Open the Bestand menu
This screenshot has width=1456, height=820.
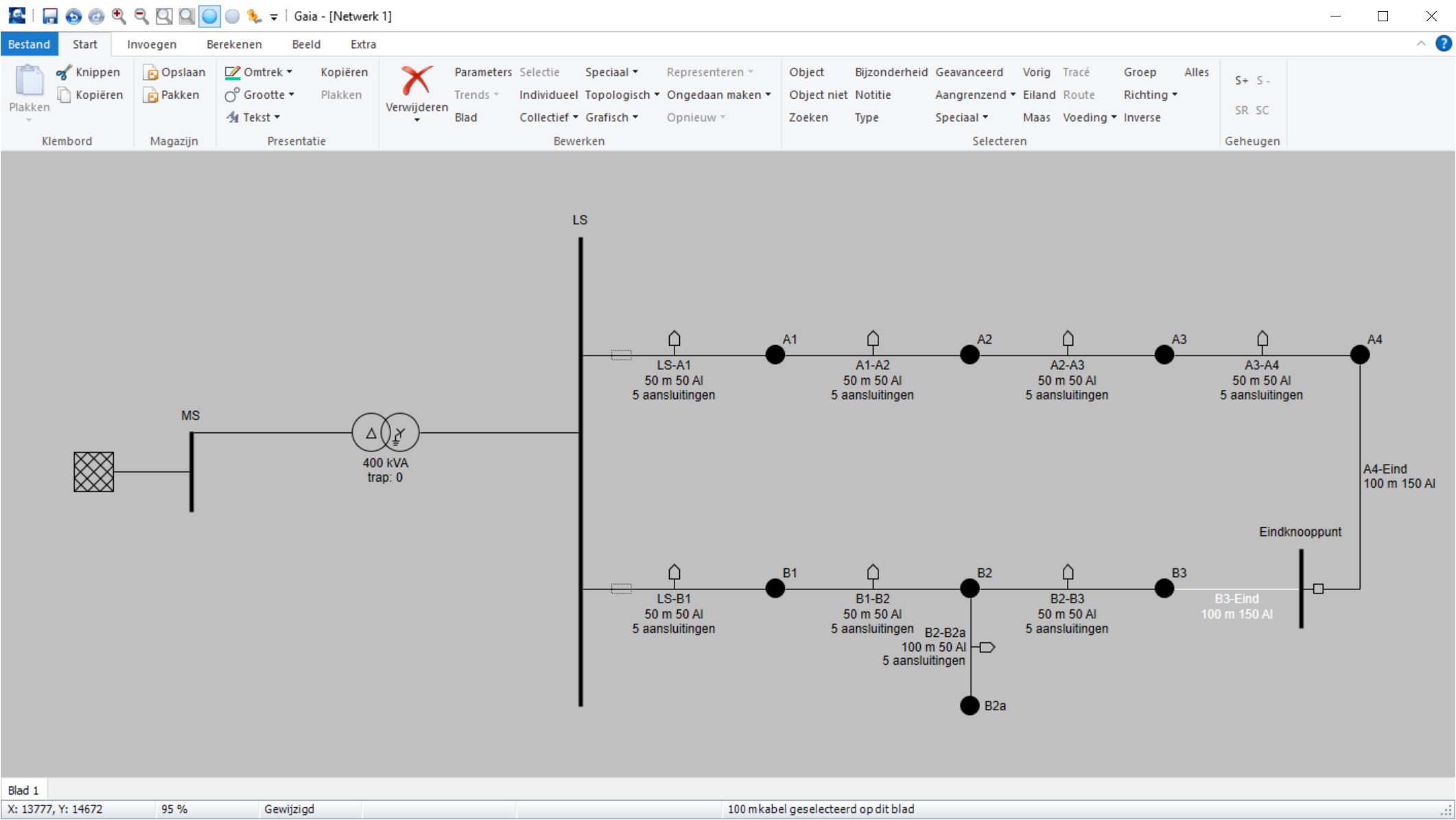coord(29,44)
